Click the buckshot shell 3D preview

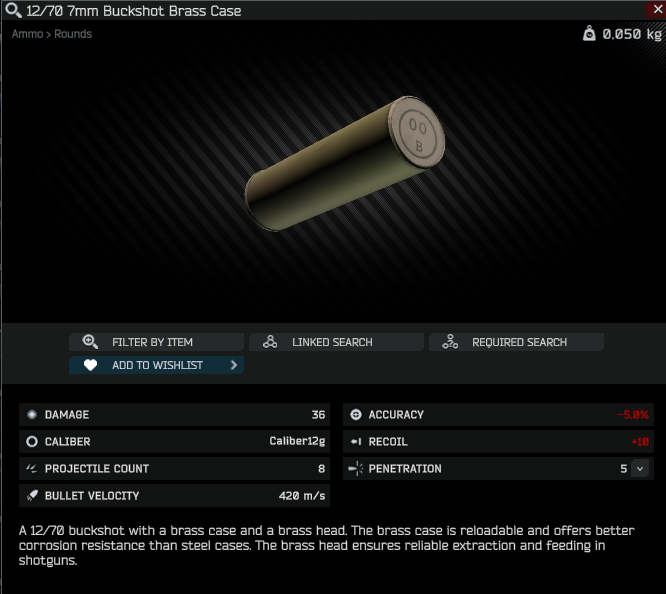click(344, 164)
